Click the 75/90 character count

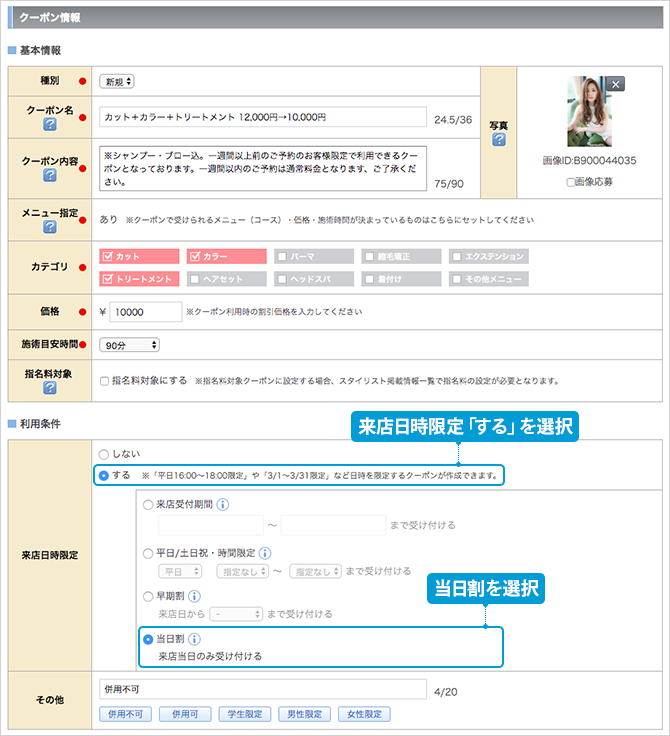[x=448, y=184]
